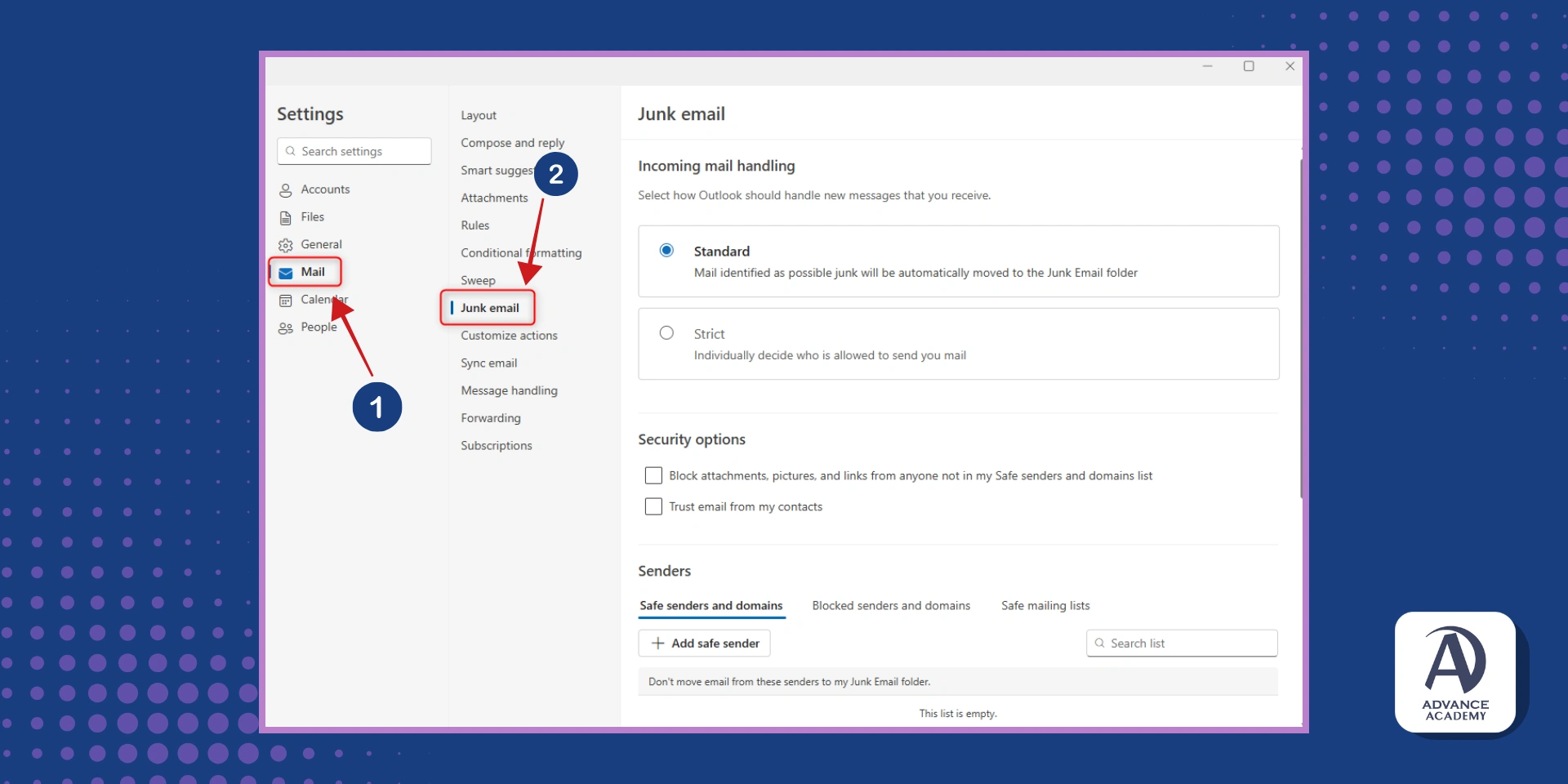Click the Search list field
1568x784 pixels.
click(1182, 644)
